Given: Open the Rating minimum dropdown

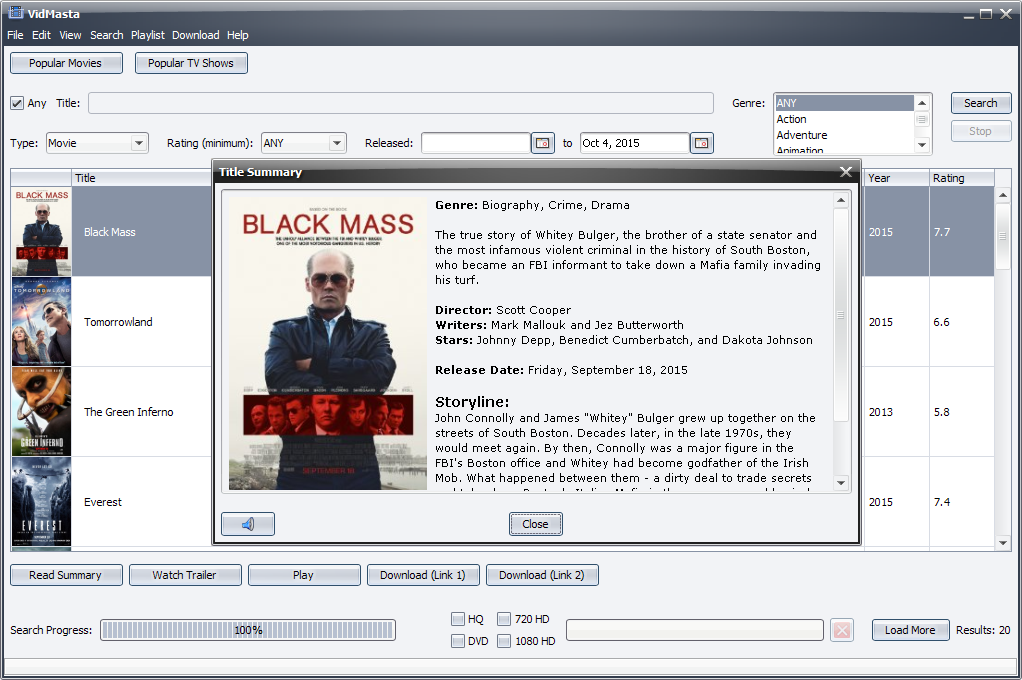Looking at the screenshot, I should [x=304, y=143].
